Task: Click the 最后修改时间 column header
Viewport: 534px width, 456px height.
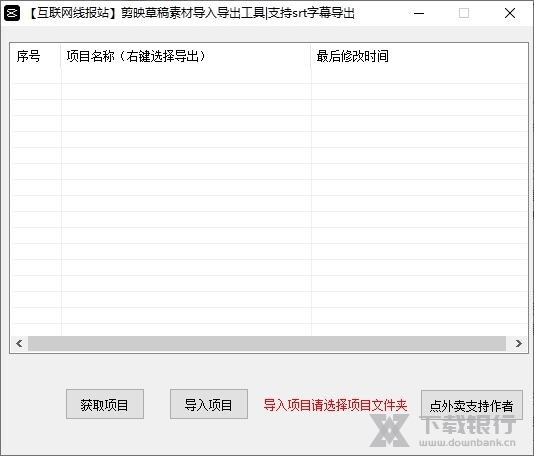Action: click(x=419, y=56)
